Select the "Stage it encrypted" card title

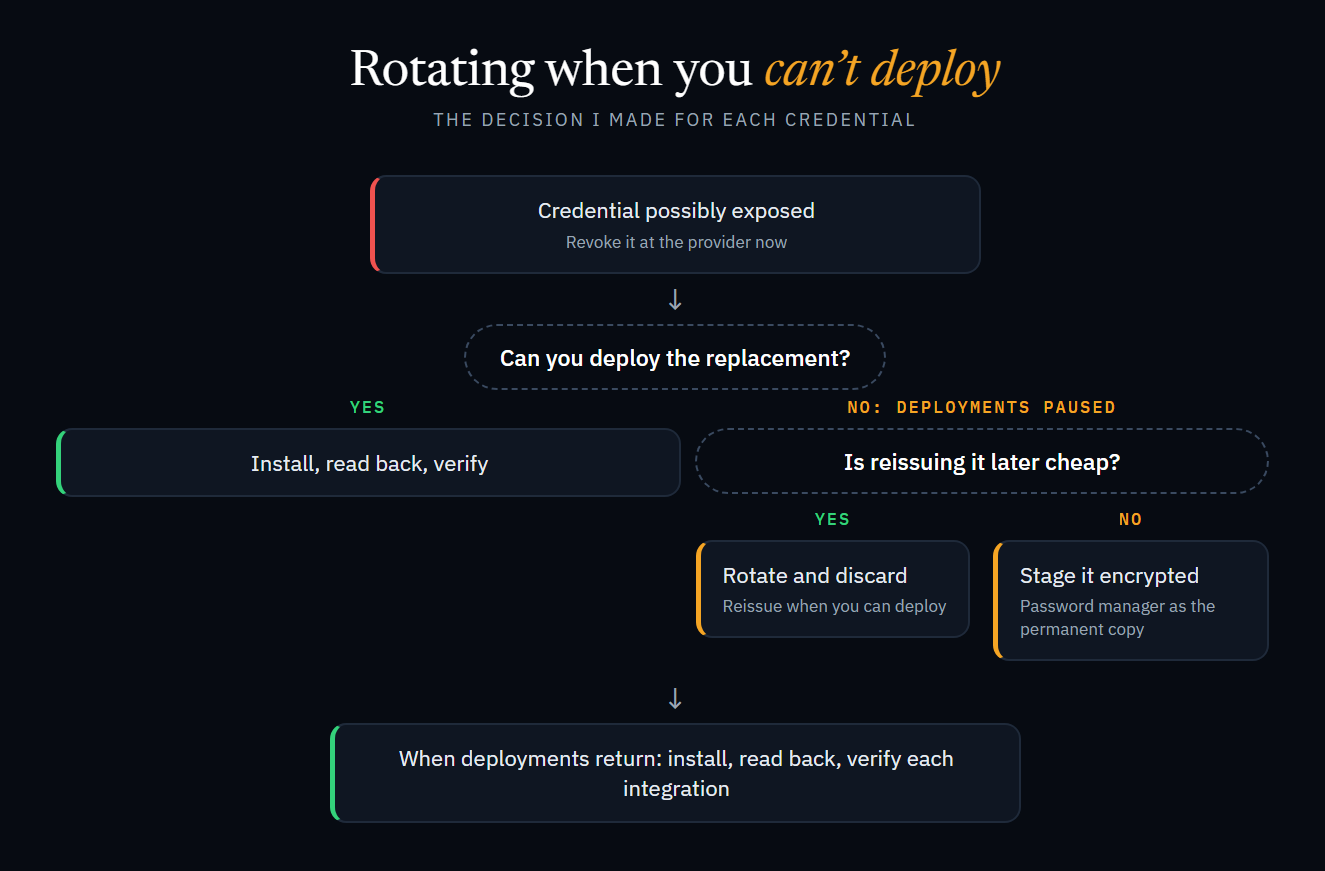click(x=1109, y=576)
